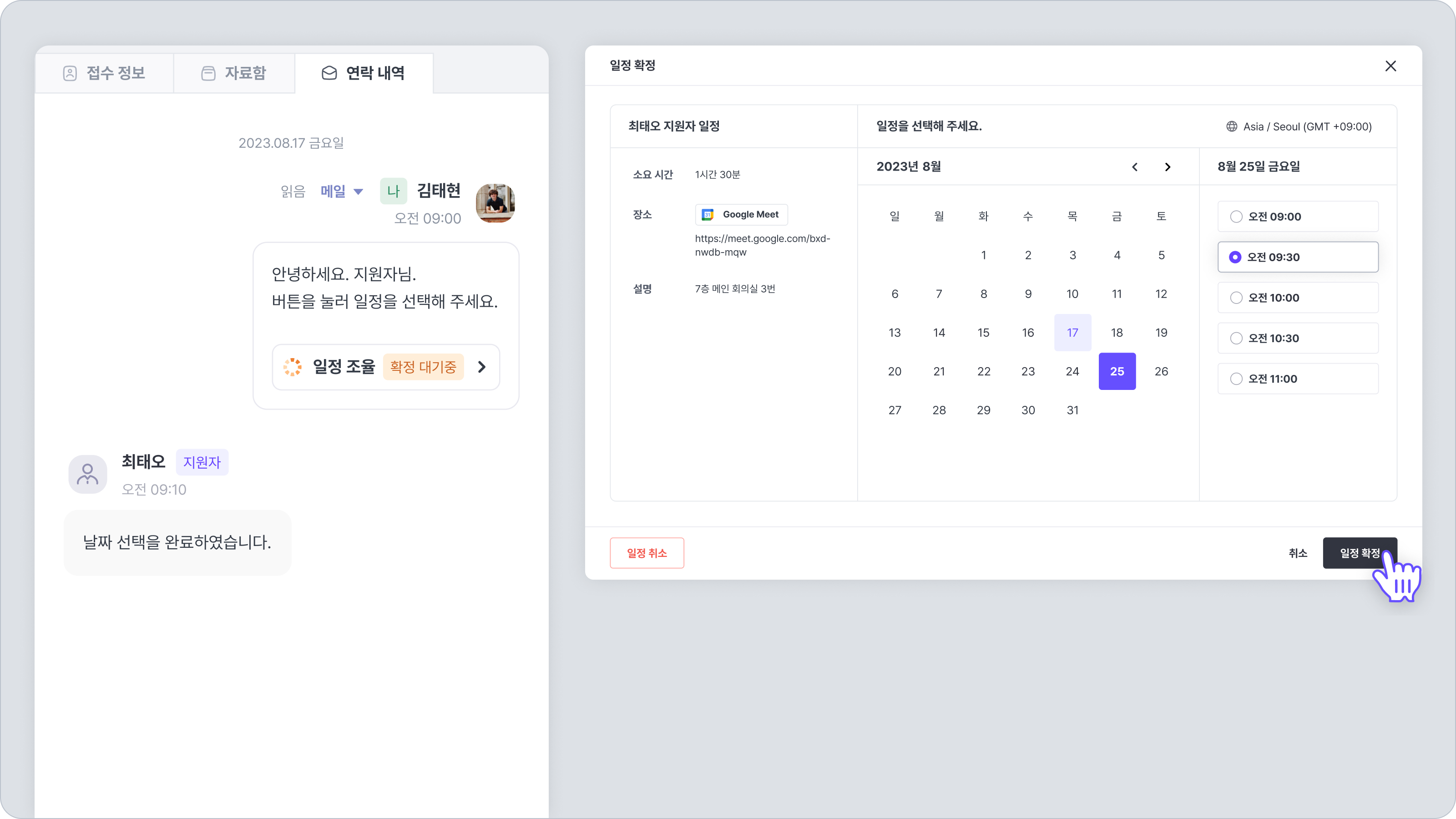The image size is (1456, 819).
Task: Open the 자료함 tab
Action: pos(234,73)
